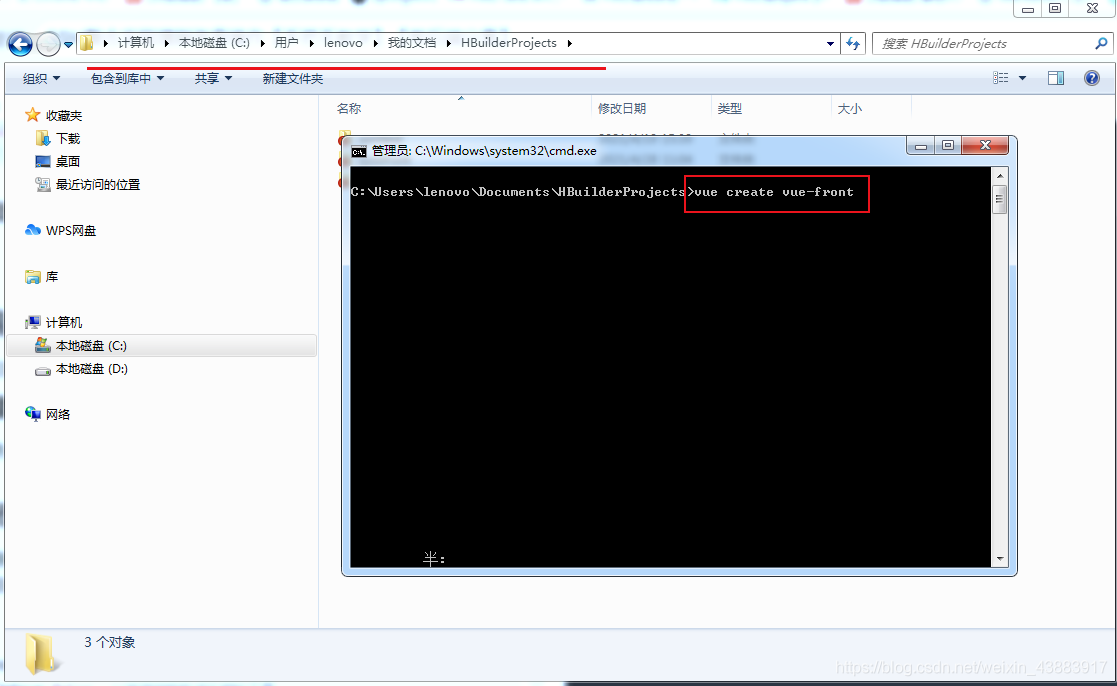Open the recent locations history dropdown

68,44
